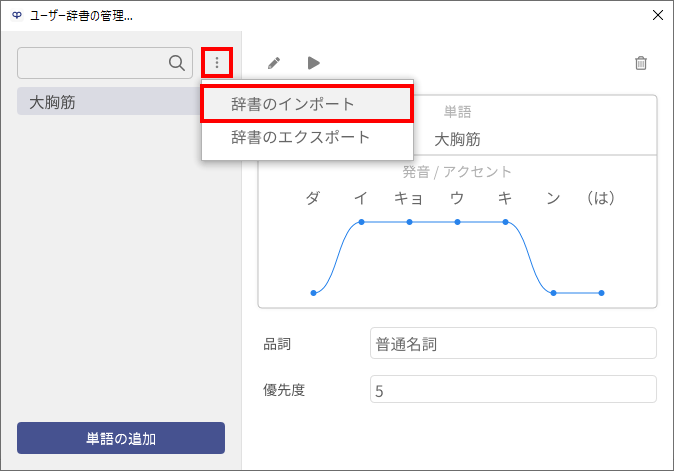Click accent point under ダ

tap(313, 293)
